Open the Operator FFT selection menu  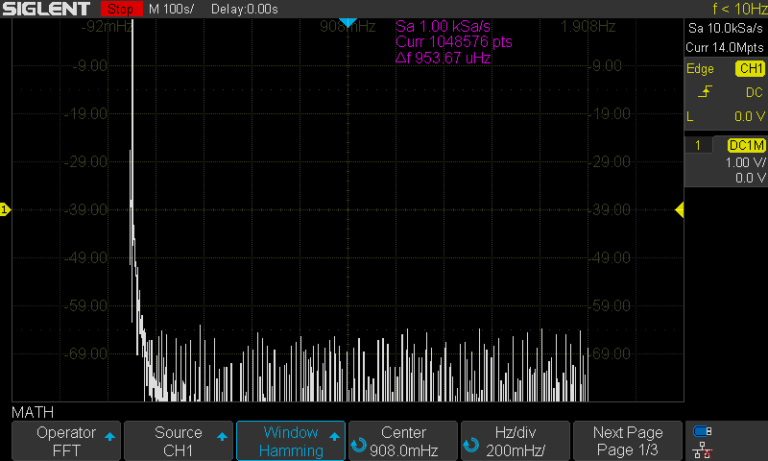tap(65, 441)
